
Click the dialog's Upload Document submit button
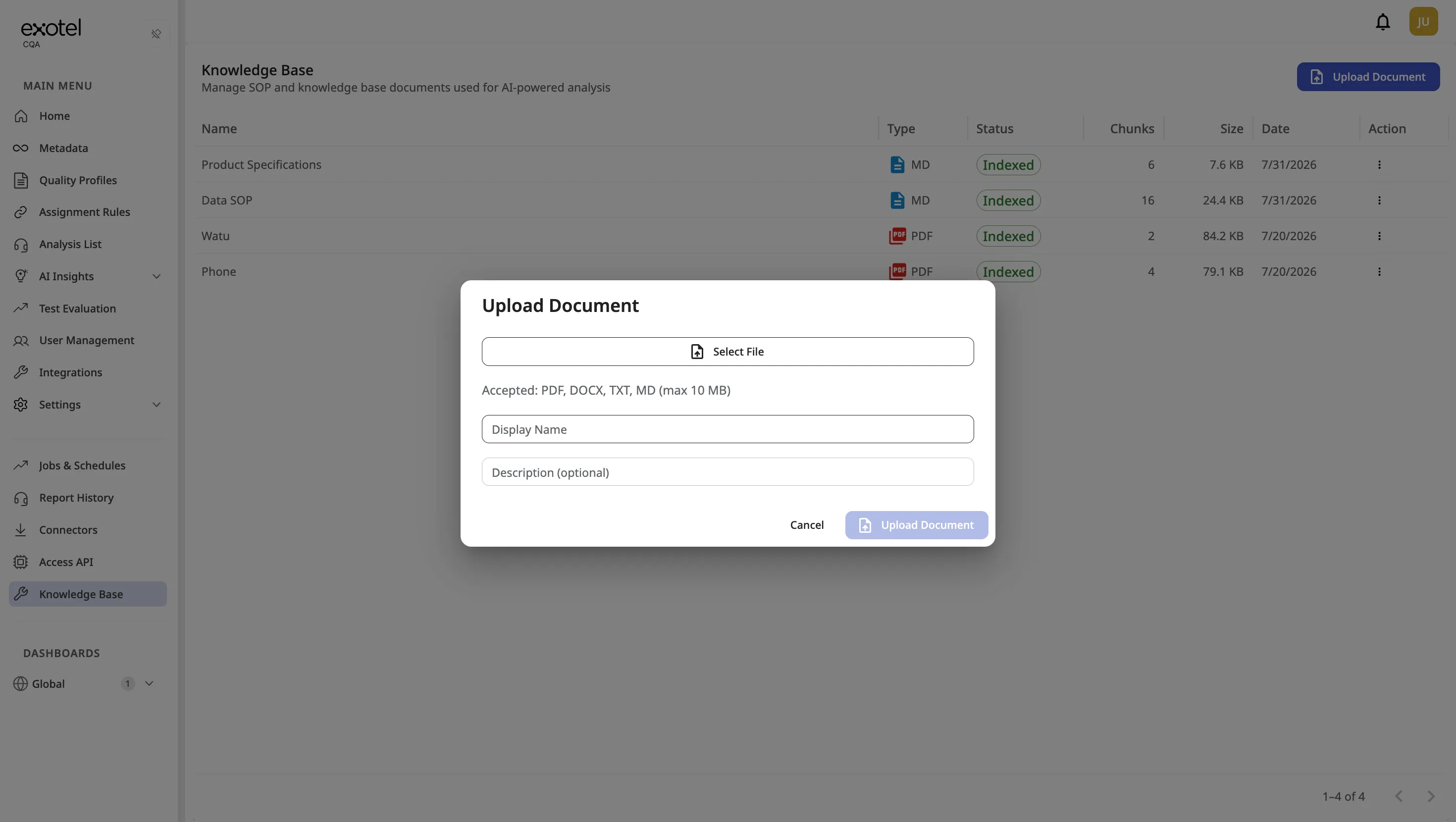point(916,525)
